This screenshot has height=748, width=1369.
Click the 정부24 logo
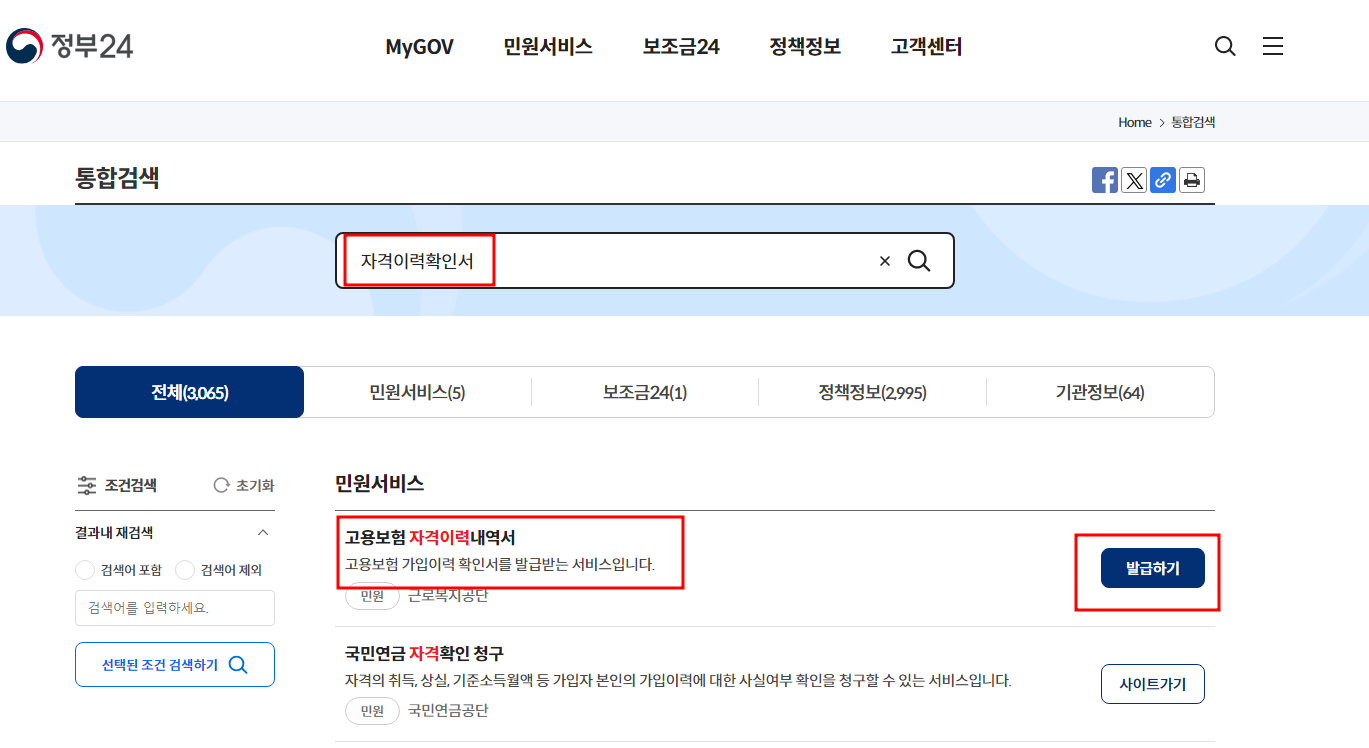(70, 45)
